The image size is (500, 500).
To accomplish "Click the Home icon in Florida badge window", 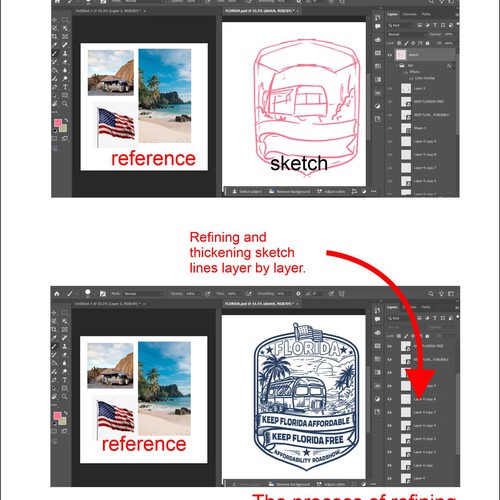I will pyautogui.click(x=57, y=294).
